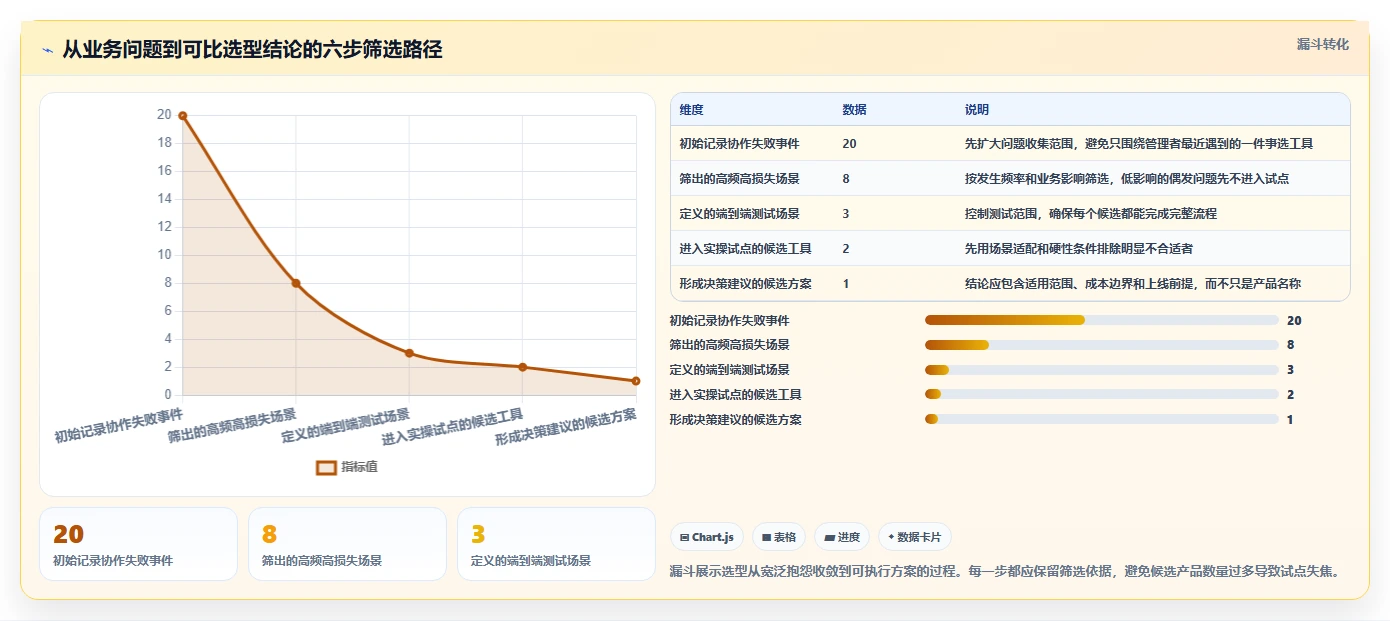1390x621 pixels.
Task: Click the progress bar for 形成决策建议的候选方案
Action: pos(1102,420)
